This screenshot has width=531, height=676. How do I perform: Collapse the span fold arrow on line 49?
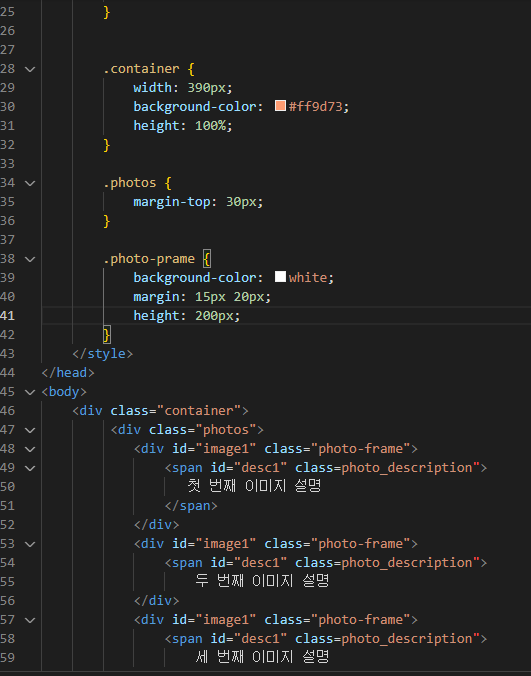point(30,468)
